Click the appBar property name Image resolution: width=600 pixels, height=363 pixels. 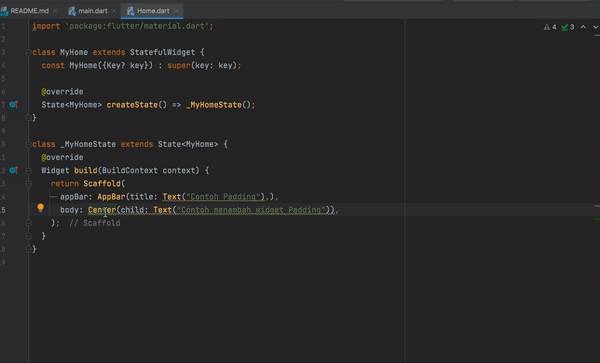[x=74, y=197]
